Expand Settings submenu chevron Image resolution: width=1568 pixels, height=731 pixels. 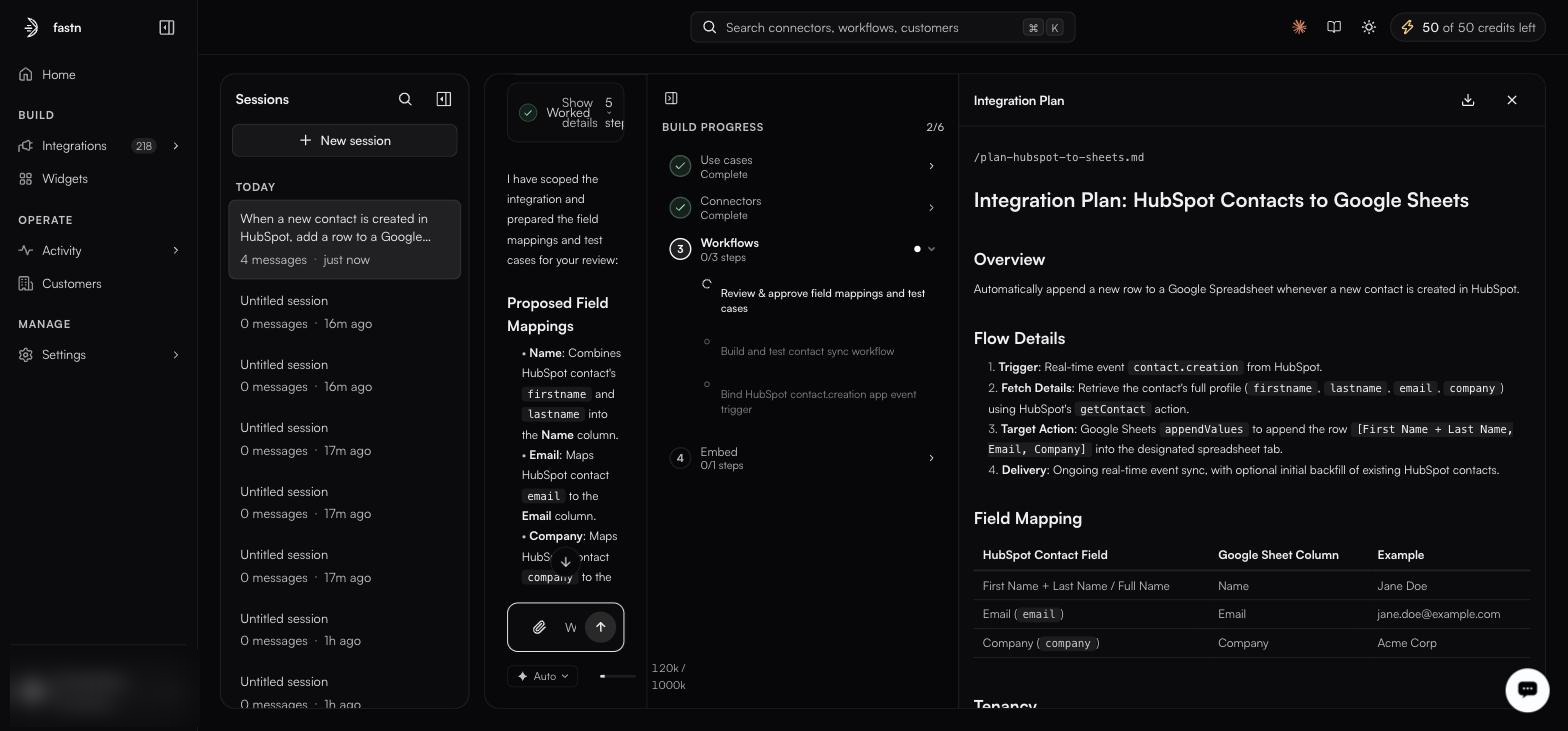pyautogui.click(x=176, y=355)
